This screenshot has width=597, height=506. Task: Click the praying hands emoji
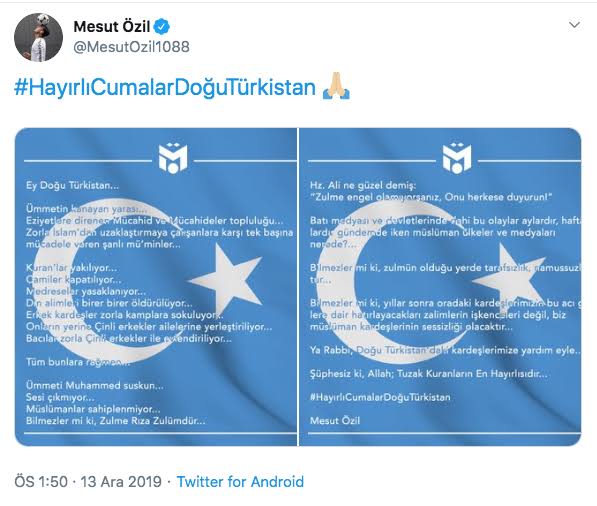click(336, 86)
